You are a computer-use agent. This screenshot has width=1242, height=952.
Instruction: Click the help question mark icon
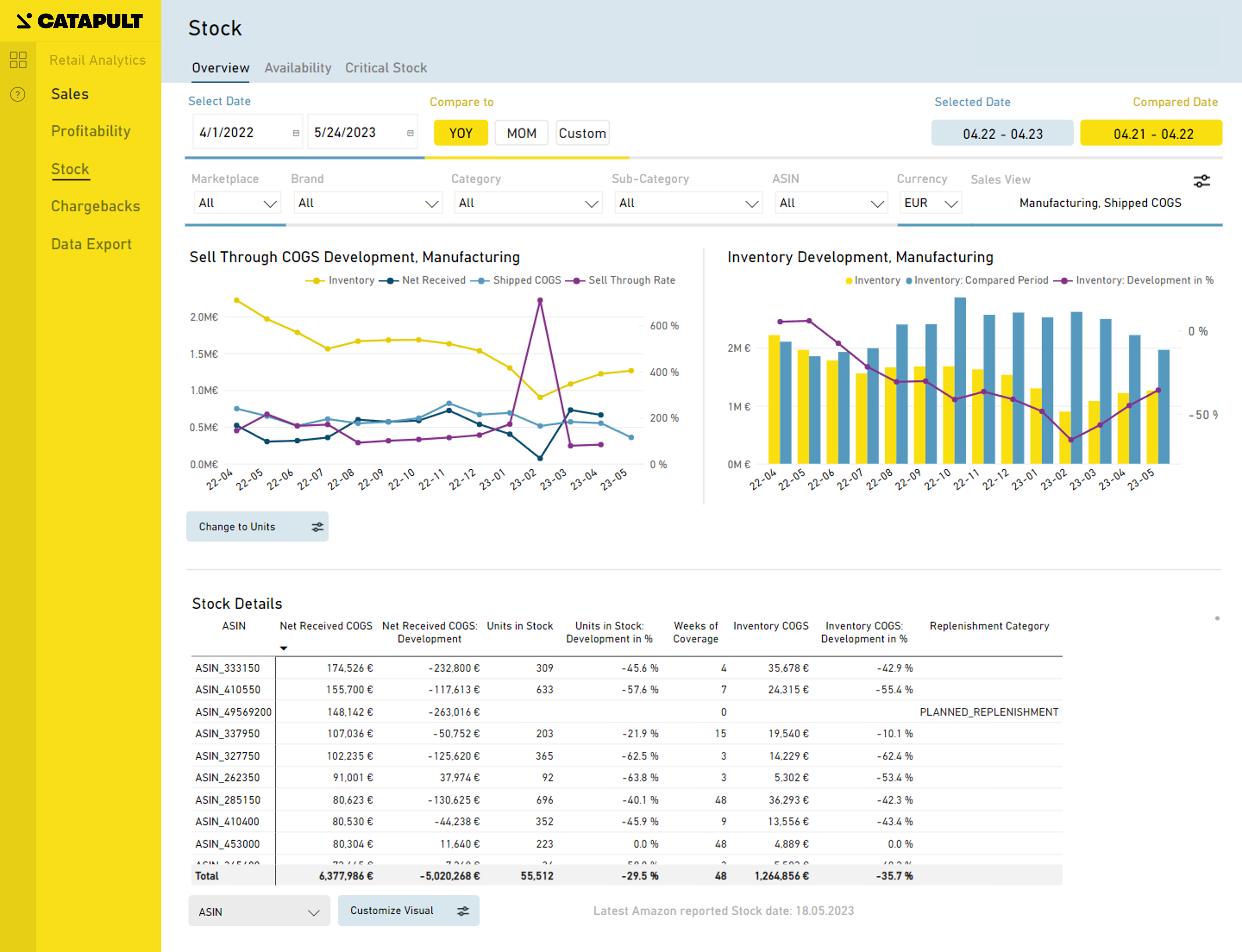pos(18,94)
